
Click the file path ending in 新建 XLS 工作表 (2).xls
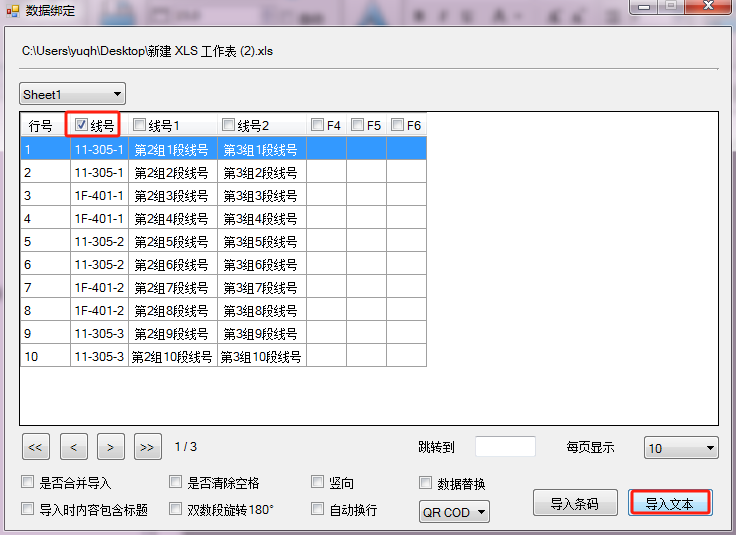point(147,51)
